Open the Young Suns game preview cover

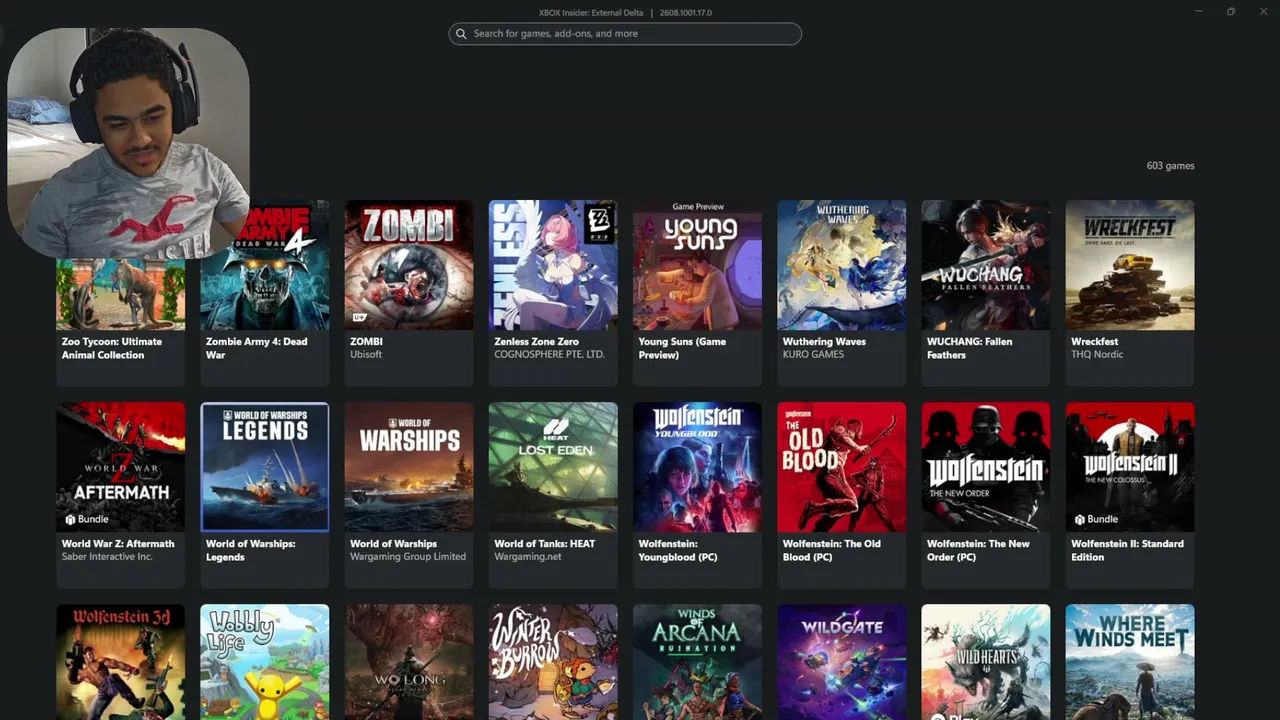click(x=697, y=265)
